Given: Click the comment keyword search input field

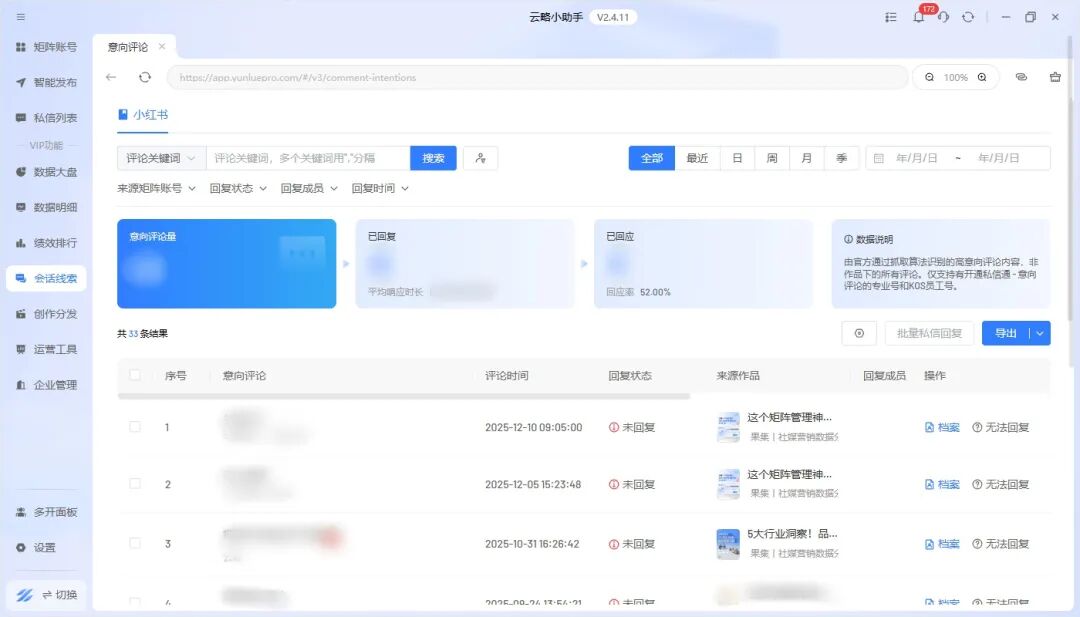Looking at the screenshot, I should 307,158.
